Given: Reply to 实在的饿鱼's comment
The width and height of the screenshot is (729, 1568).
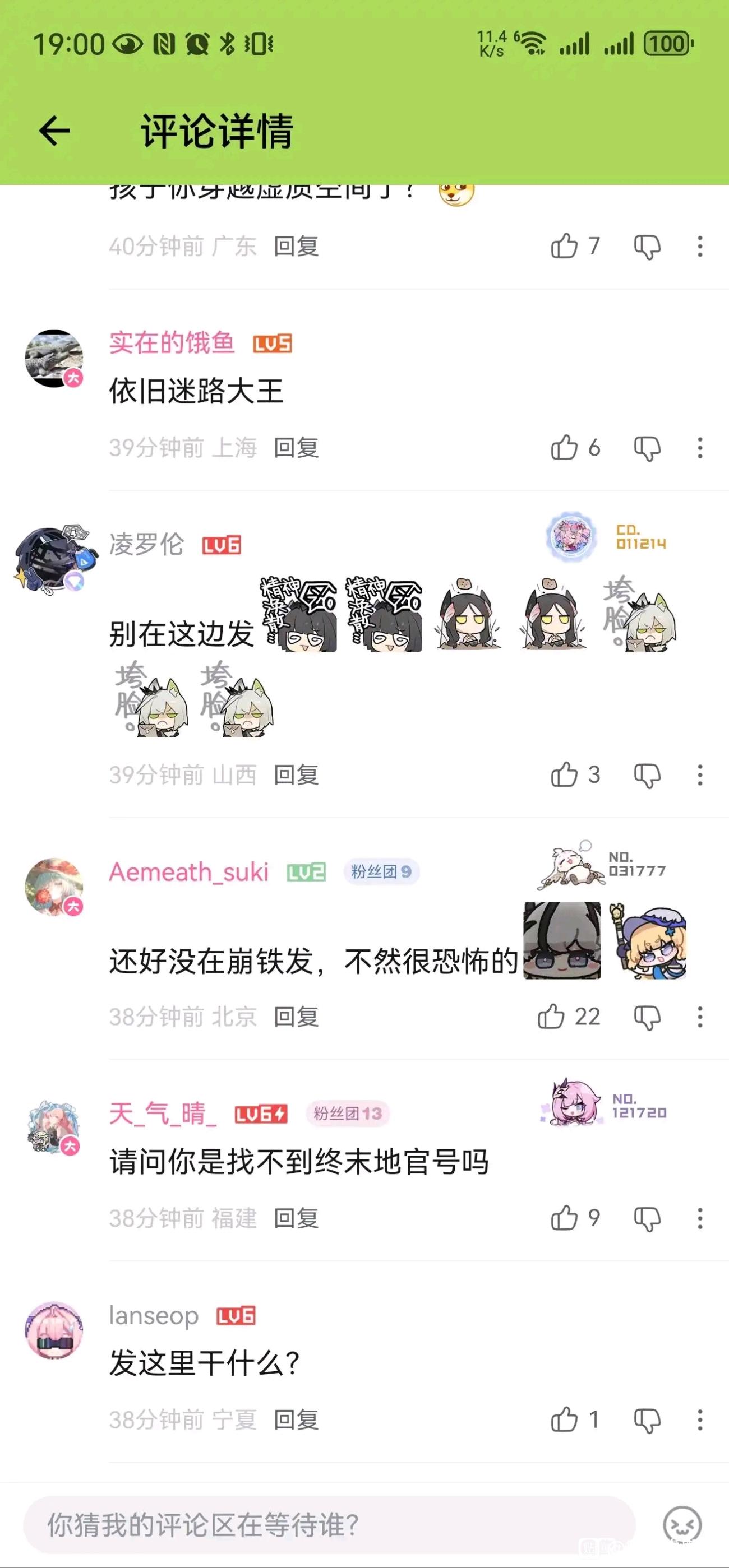Looking at the screenshot, I should pyautogui.click(x=296, y=448).
